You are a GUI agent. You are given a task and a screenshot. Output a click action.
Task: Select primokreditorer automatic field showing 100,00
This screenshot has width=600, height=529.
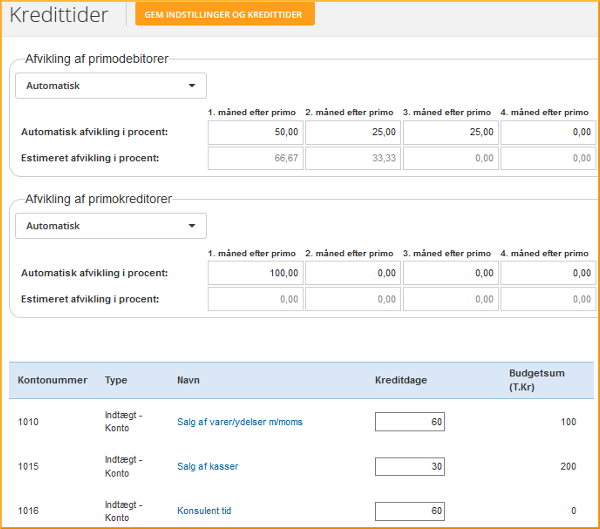tap(255, 273)
